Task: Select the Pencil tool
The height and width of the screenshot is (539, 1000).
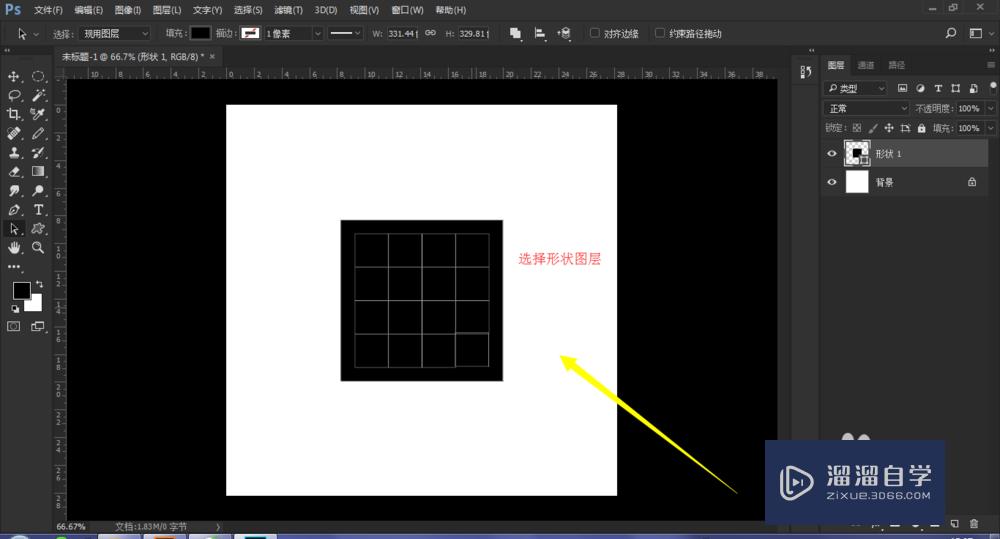Action: pos(38,133)
